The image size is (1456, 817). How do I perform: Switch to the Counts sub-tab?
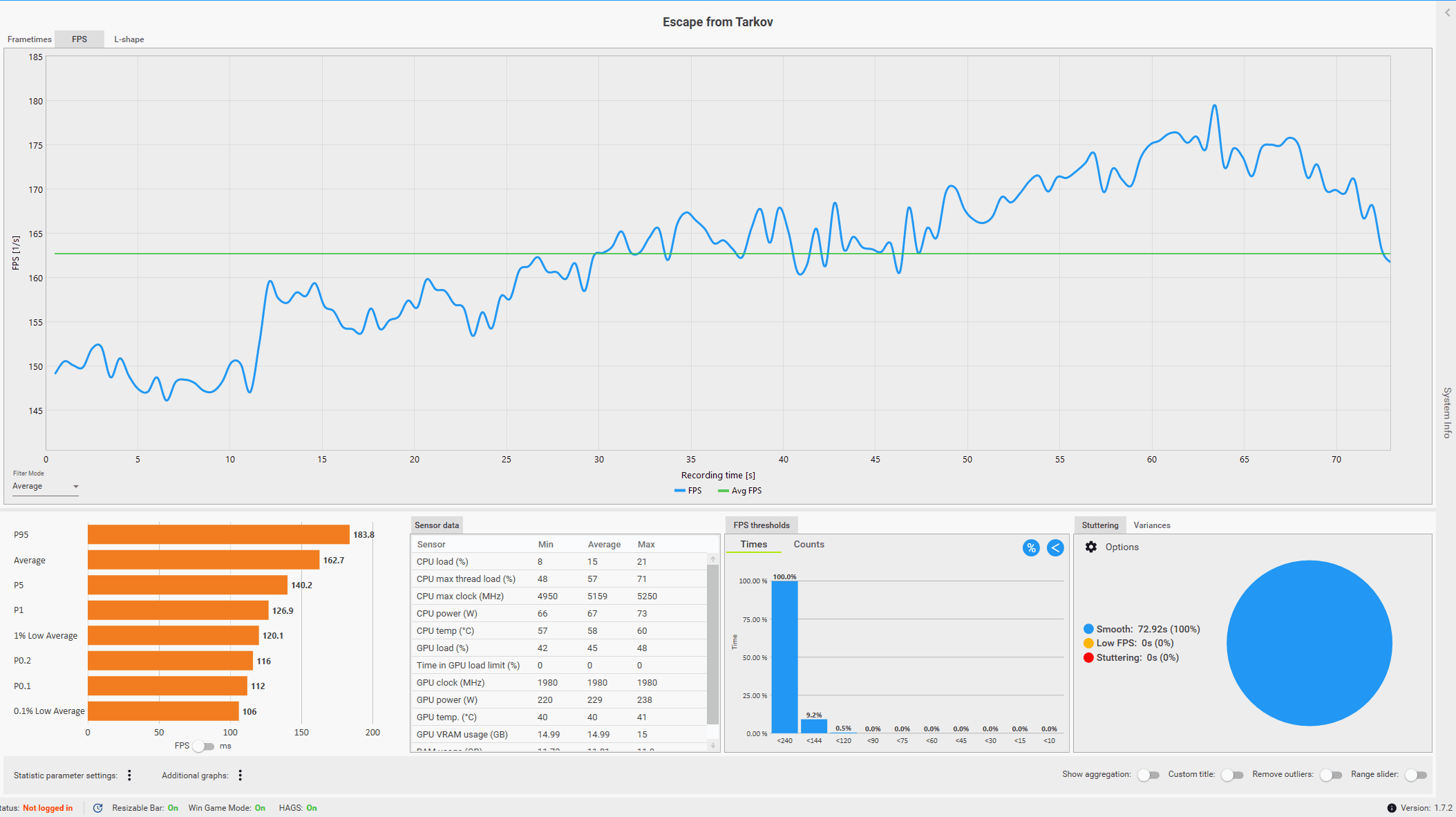tap(809, 545)
